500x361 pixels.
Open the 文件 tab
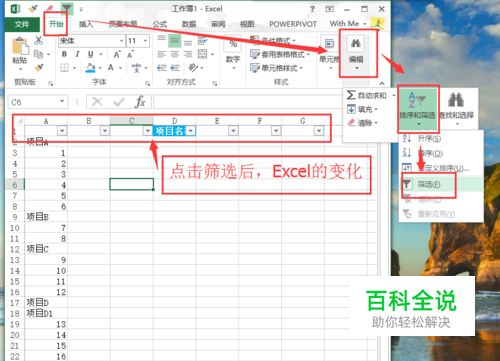pos(22,24)
